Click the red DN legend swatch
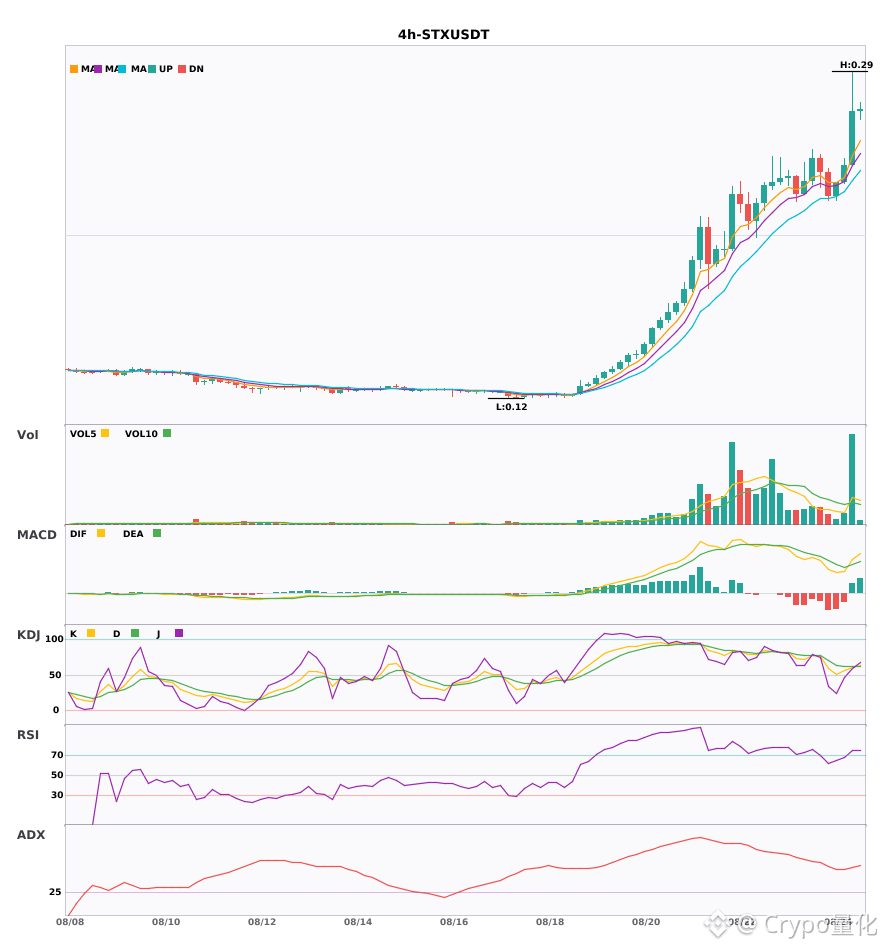Viewport: 885px width, 950px height. tap(182, 69)
